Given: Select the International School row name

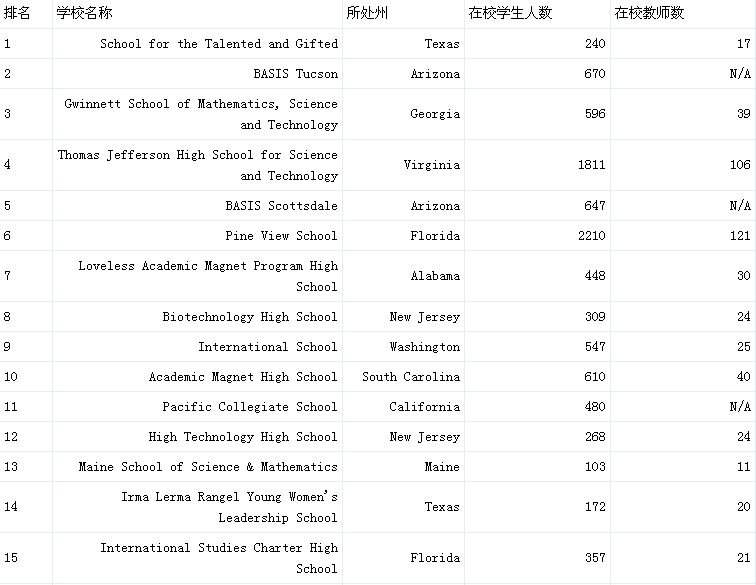Looking at the screenshot, I should point(268,347).
